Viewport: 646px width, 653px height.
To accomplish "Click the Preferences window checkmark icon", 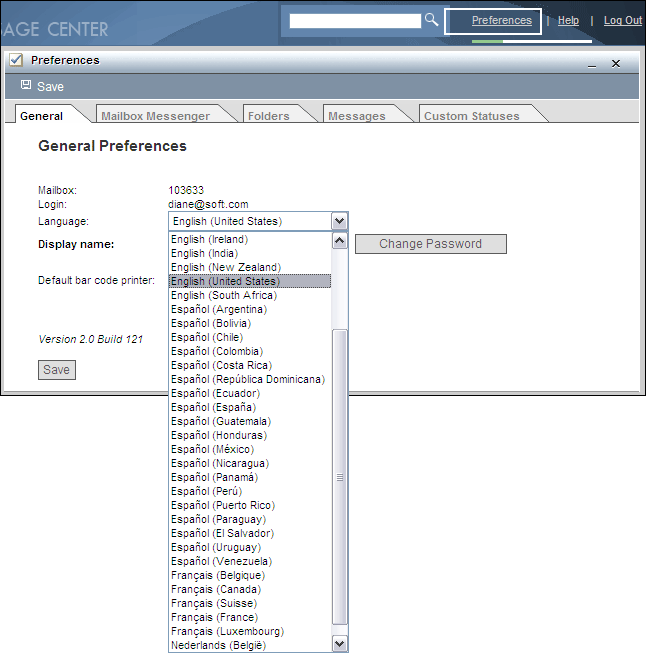I will (16, 61).
